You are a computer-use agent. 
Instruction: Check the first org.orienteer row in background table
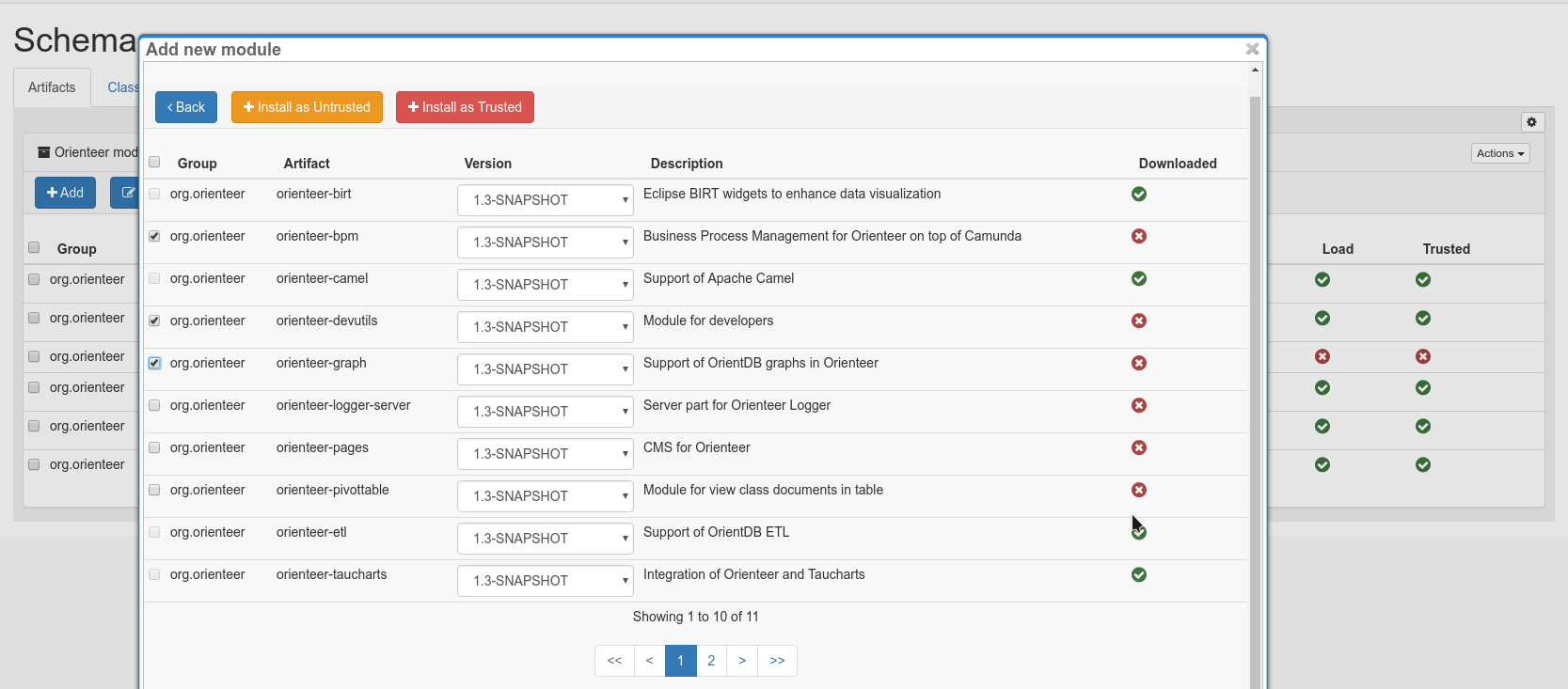coord(34,279)
